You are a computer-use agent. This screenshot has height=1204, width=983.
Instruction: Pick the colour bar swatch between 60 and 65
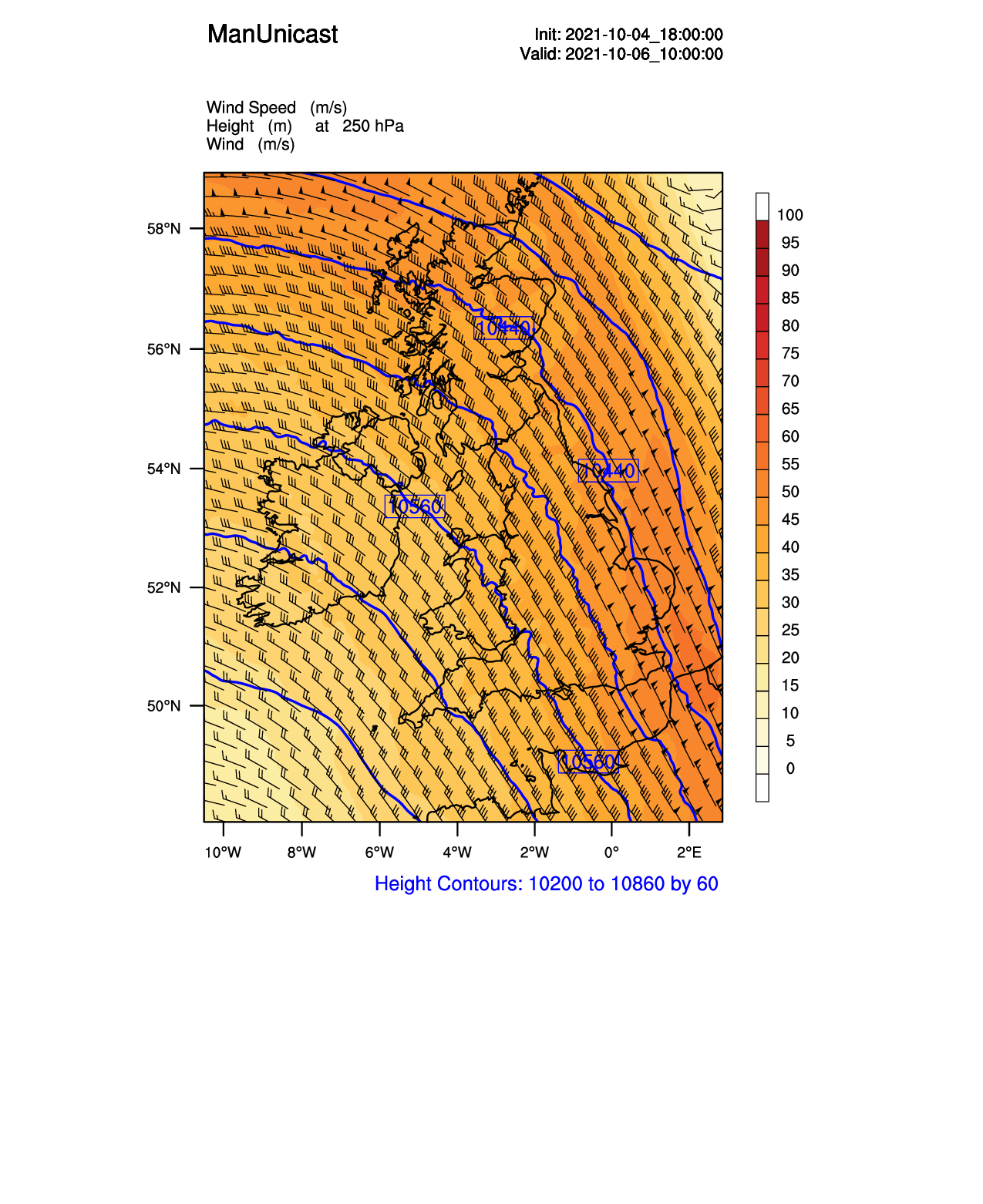pos(762,429)
